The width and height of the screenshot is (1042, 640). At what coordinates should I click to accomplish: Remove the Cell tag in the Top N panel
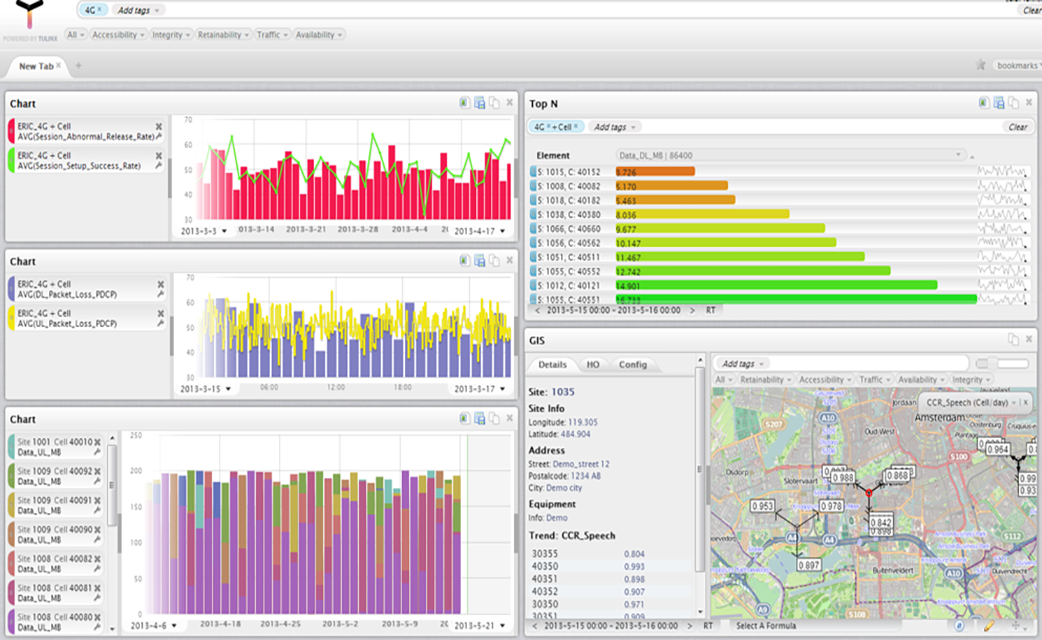(x=575, y=126)
